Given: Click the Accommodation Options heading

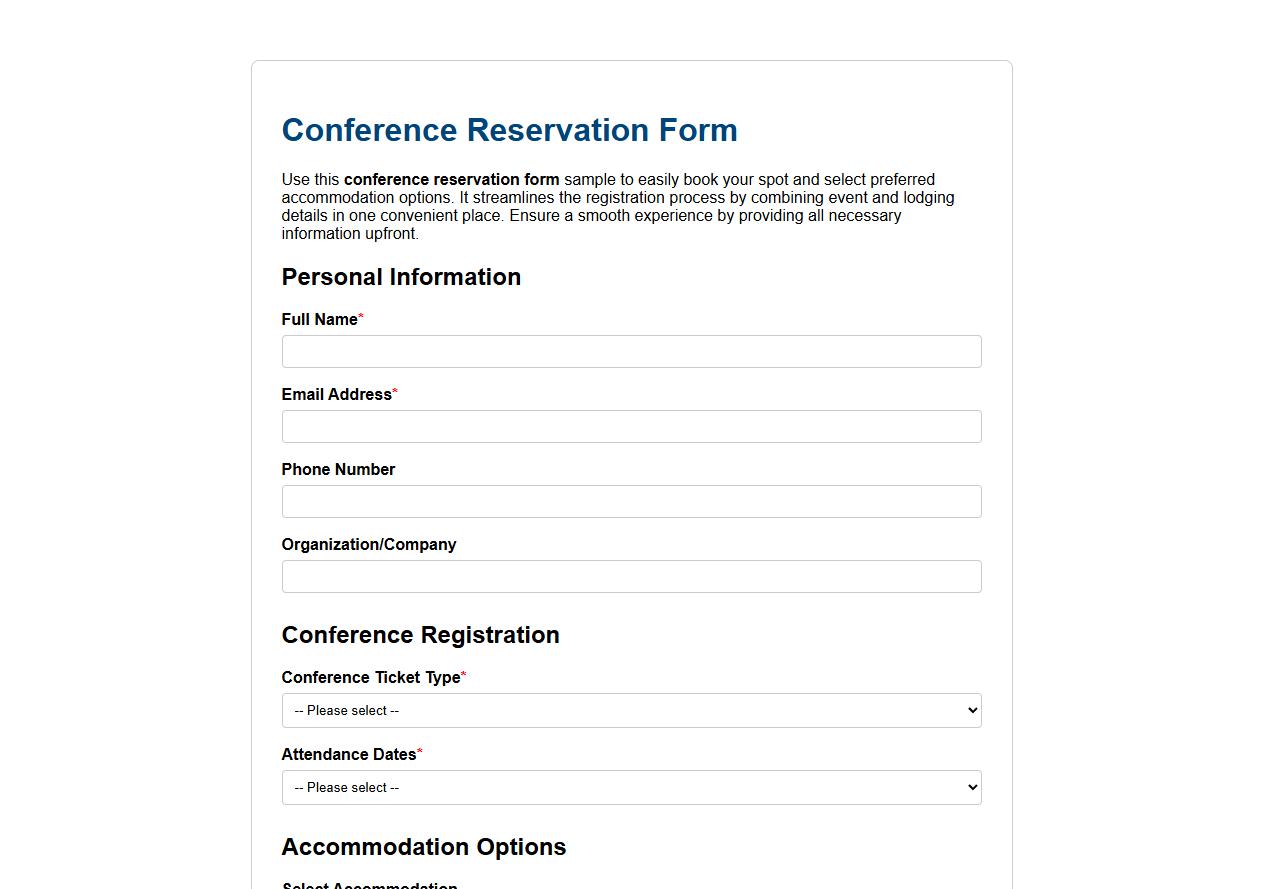Looking at the screenshot, I should (x=423, y=847).
